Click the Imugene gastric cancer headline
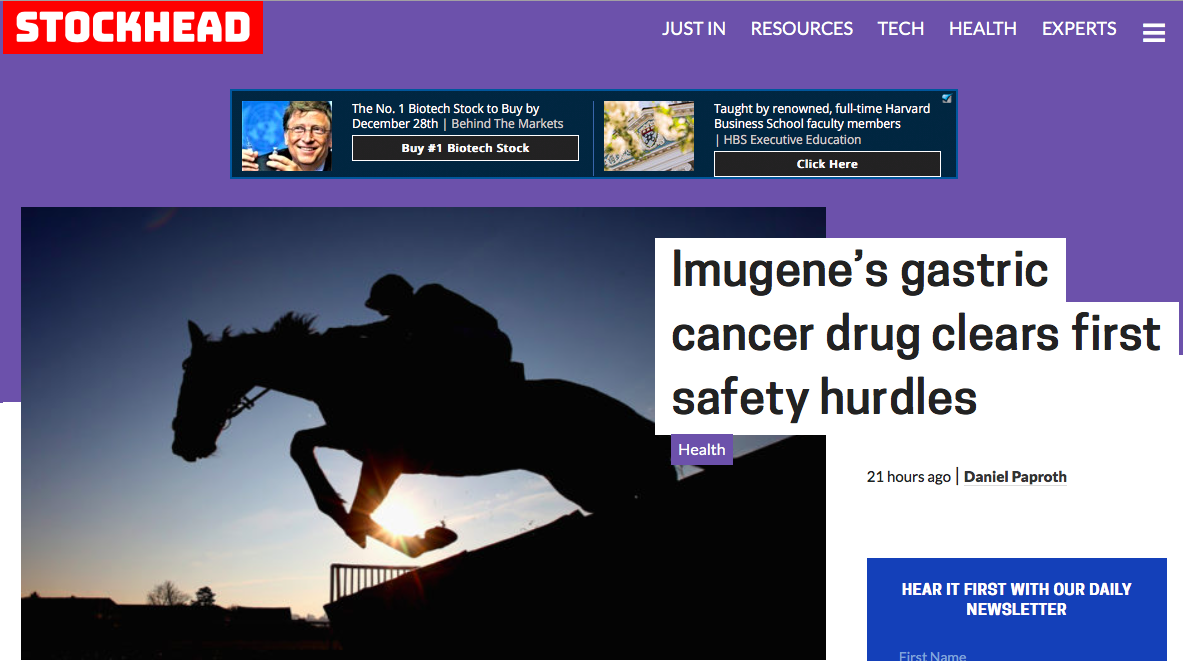The image size is (1183, 661). 916,334
